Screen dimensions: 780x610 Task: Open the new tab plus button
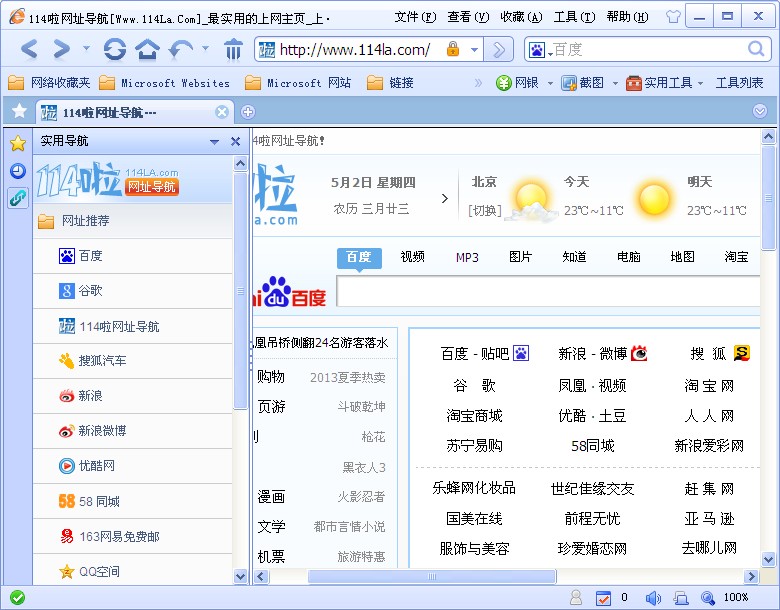(x=248, y=111)
